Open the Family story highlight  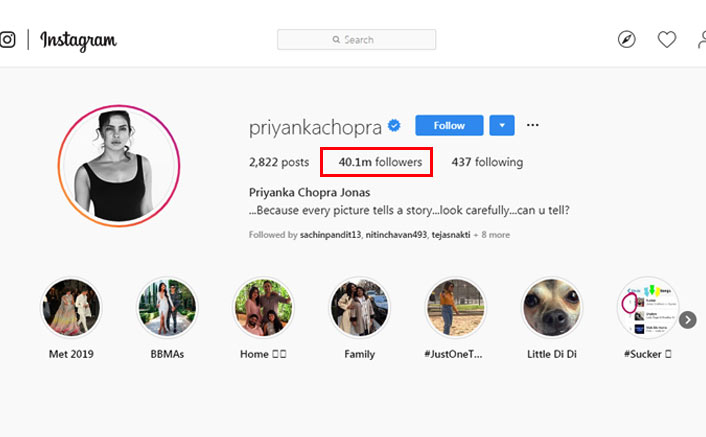(359, 308)
